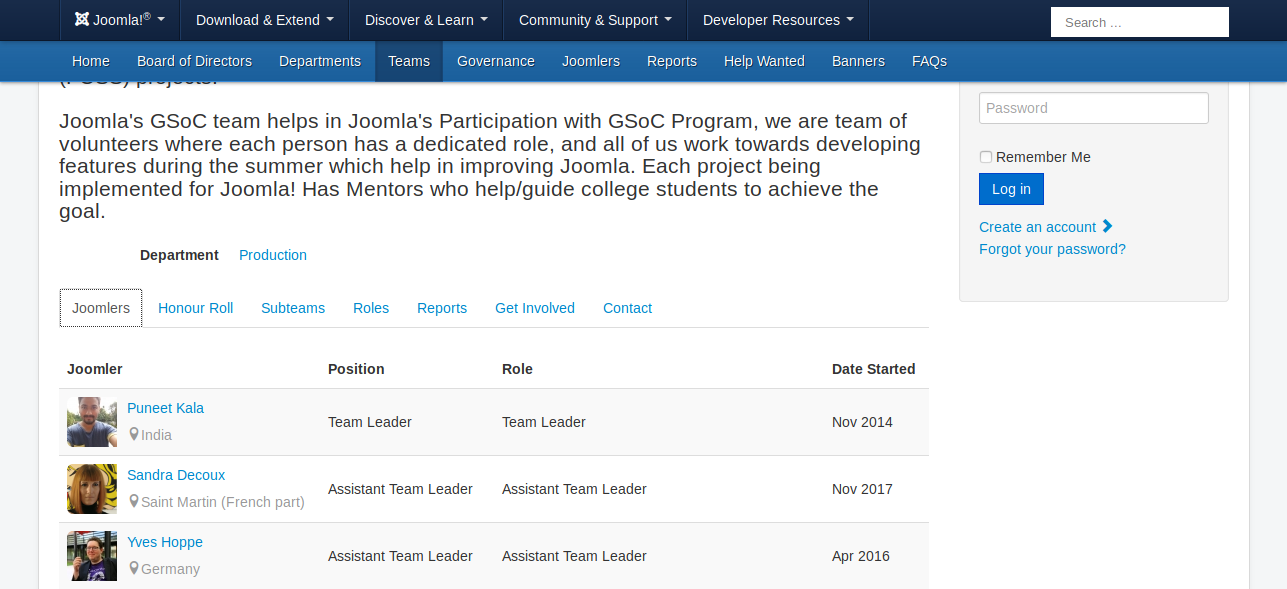The height and width of the screenshot is (589, 1287).
Task: Open the Discover & Learn dropdown menu
Action: tap(426, 20)
